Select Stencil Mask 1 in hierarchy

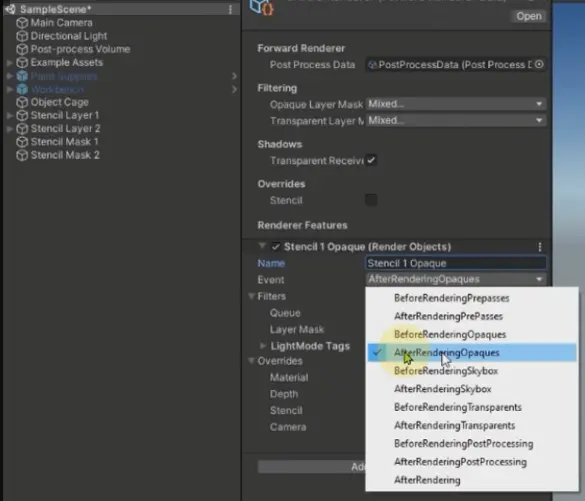coord(65,142)
